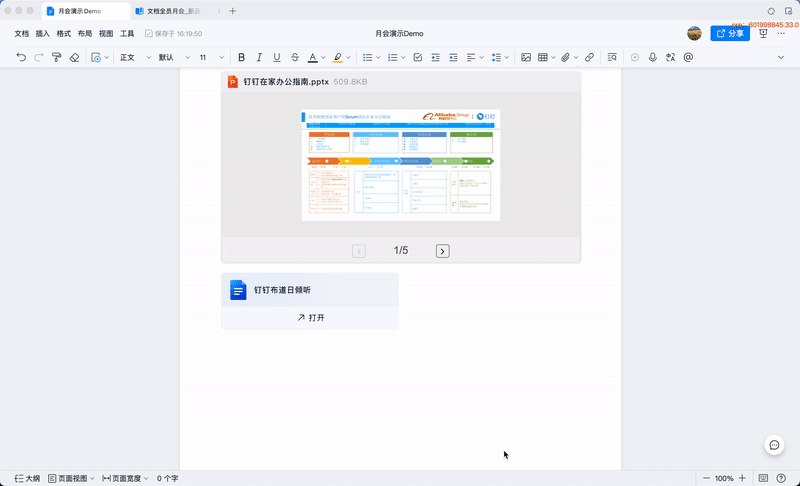
Task: Decrease the paragraph indent
Action: (435, 57)
